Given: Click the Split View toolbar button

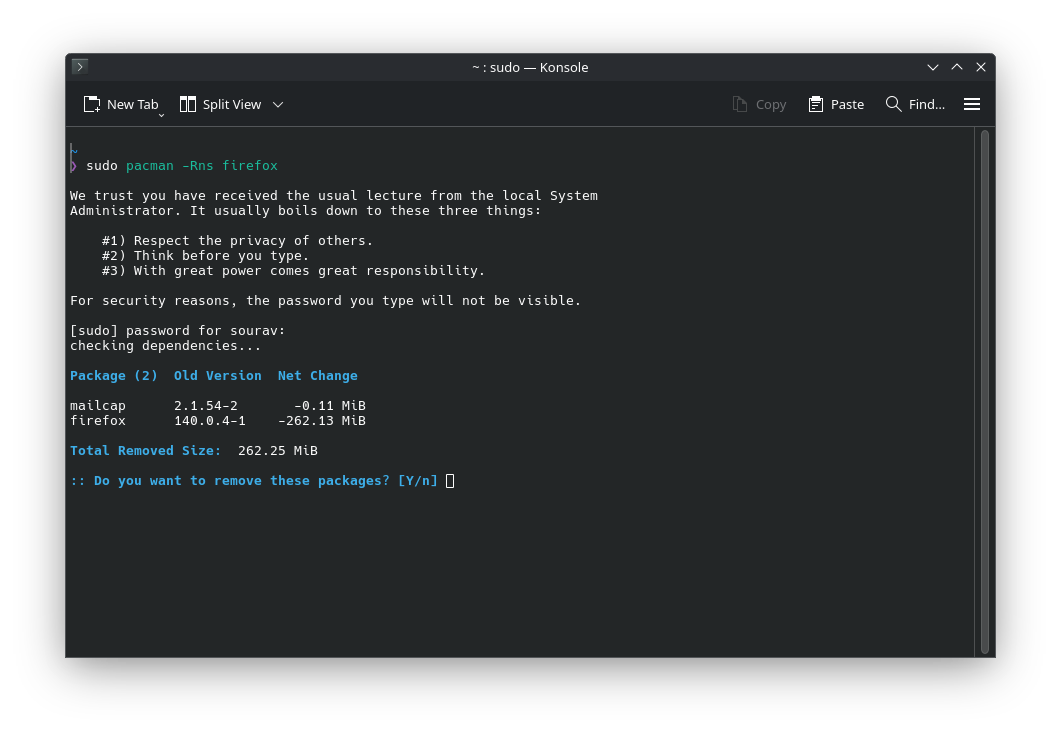Looking at the screenshot, I should [220, 104].
